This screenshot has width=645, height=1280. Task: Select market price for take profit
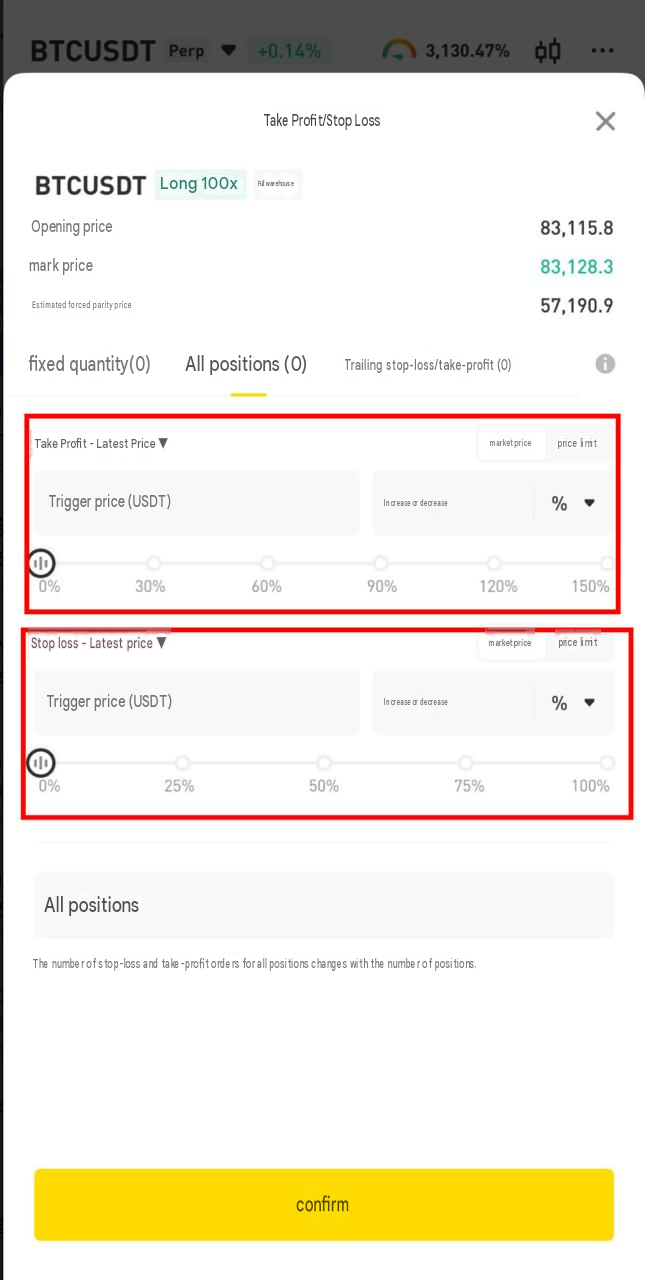click(511, 443)
